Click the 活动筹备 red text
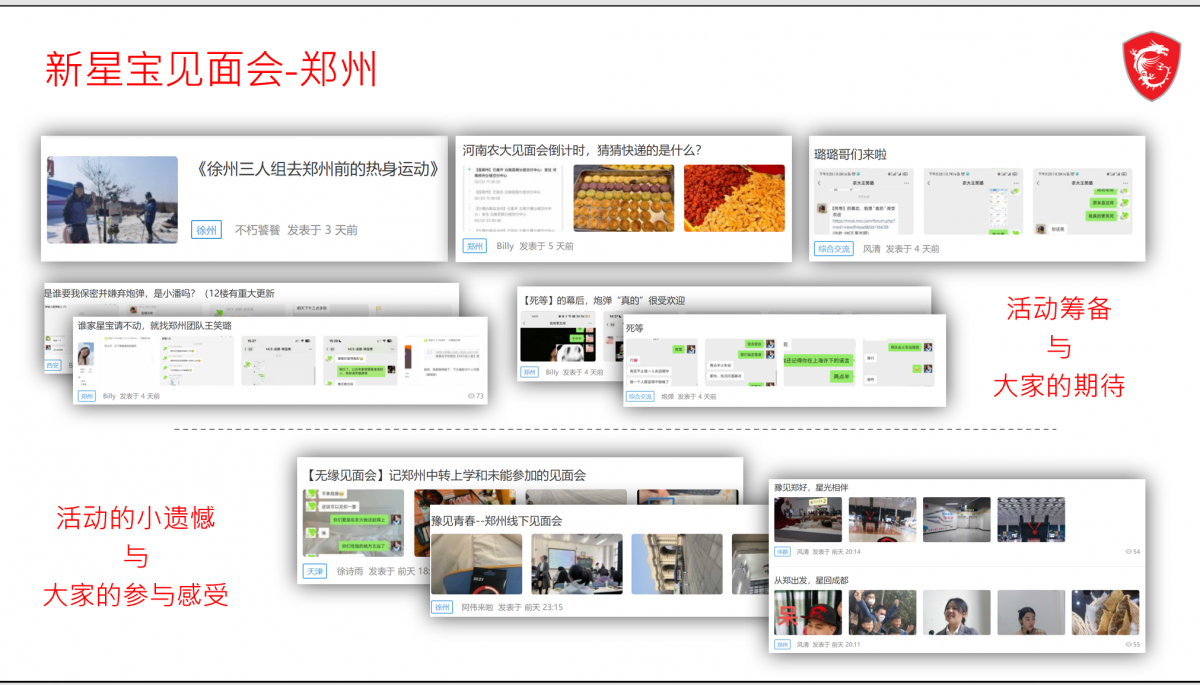Image resolution: width=1200 pixels, height=685 pixels. pos(1058,309)
